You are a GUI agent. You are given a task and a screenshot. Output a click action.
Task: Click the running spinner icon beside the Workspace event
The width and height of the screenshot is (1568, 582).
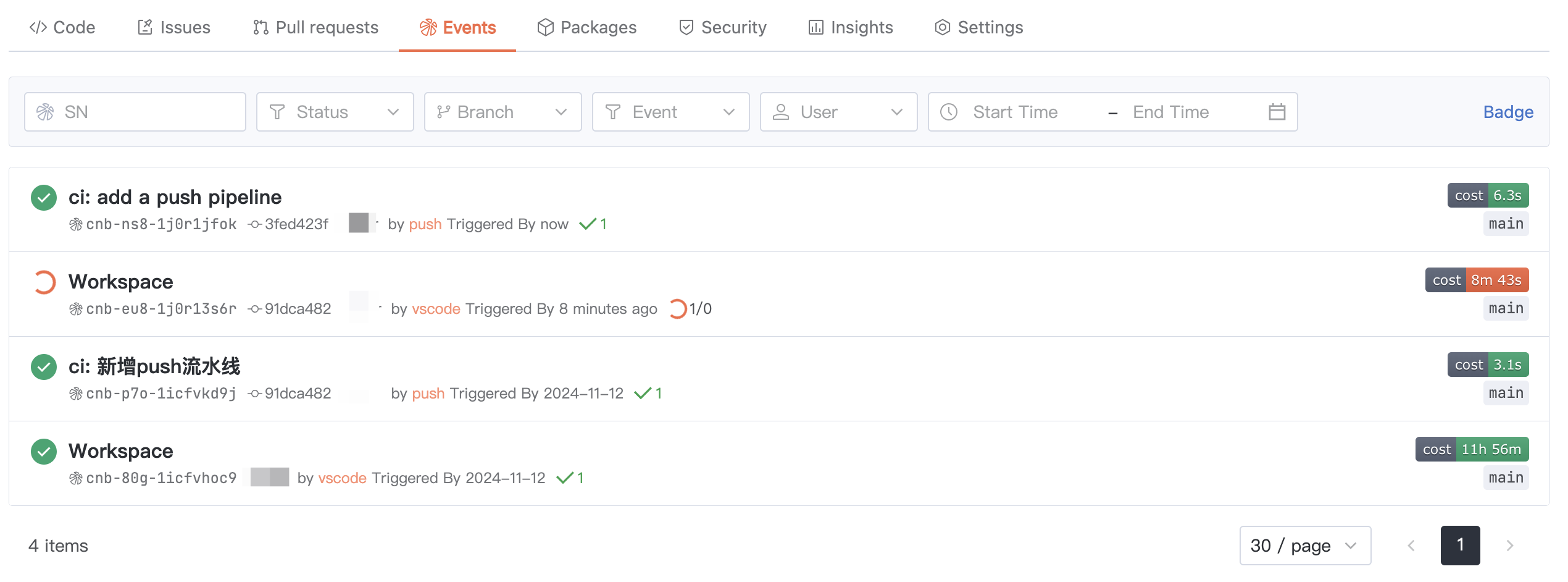(44, 282)
